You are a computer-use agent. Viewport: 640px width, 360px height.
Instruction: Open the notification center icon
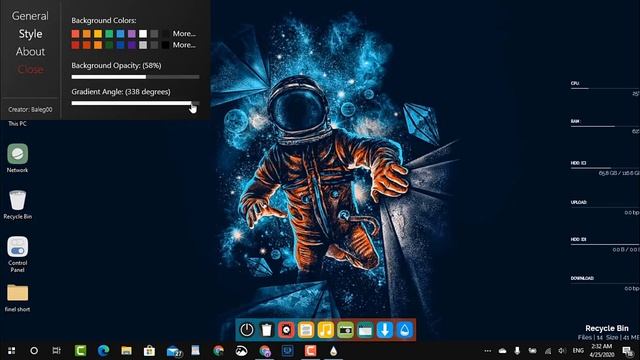(628, 351)
